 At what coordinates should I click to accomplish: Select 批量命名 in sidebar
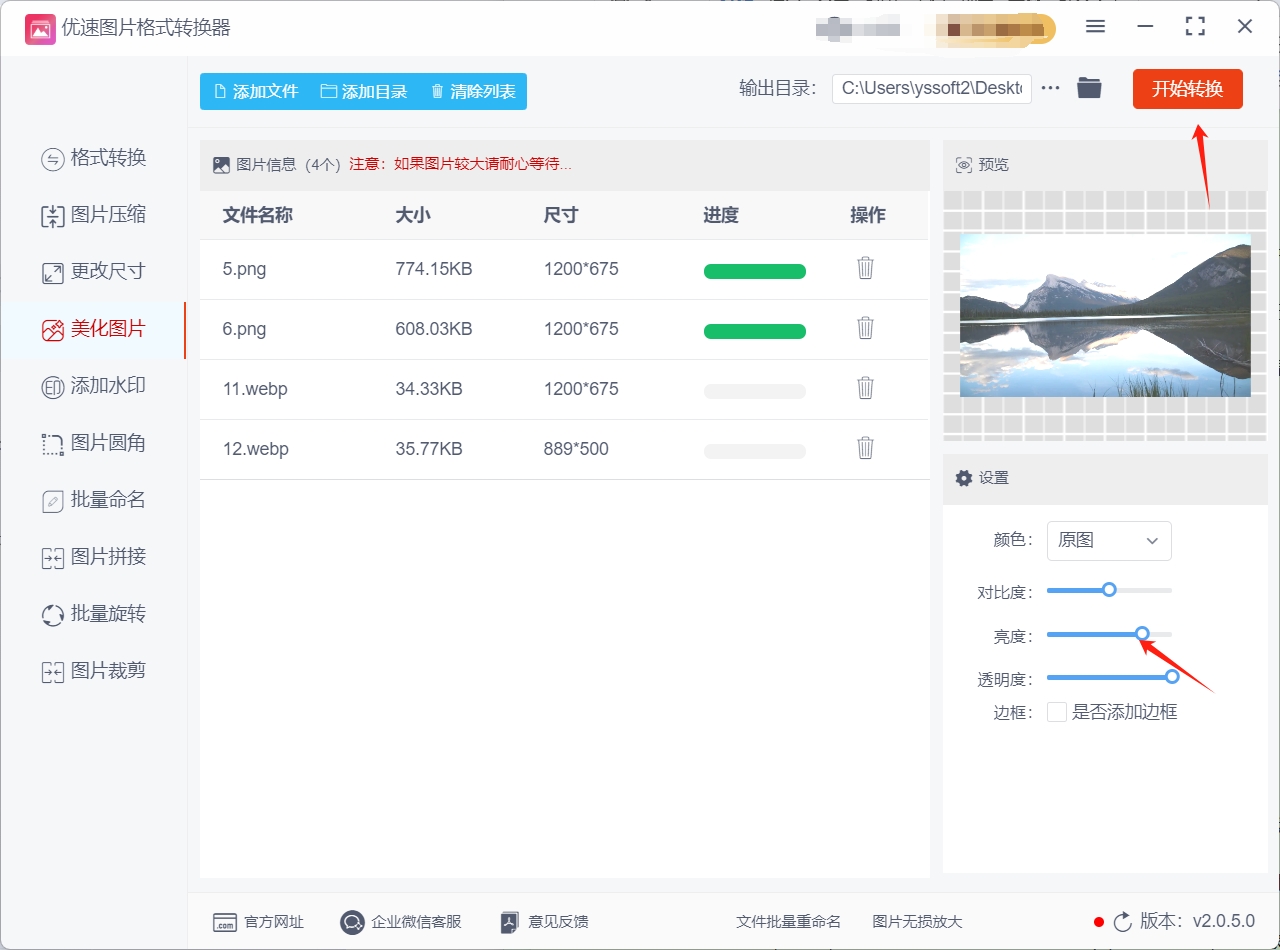pyautogui.click(x=94, y=500)
